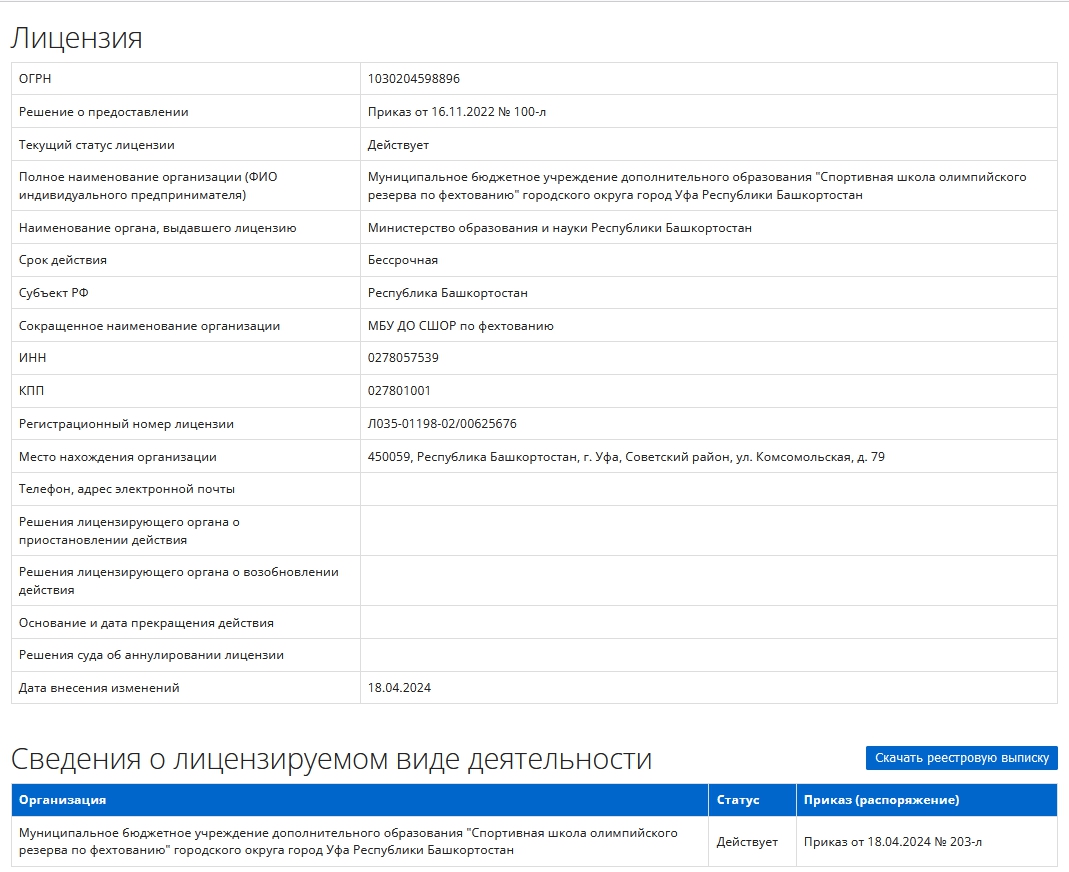Click the organization address on Комсомольская street
Image resolution: width=1069 pixels, height=872 pixels.
pos(626,457)
